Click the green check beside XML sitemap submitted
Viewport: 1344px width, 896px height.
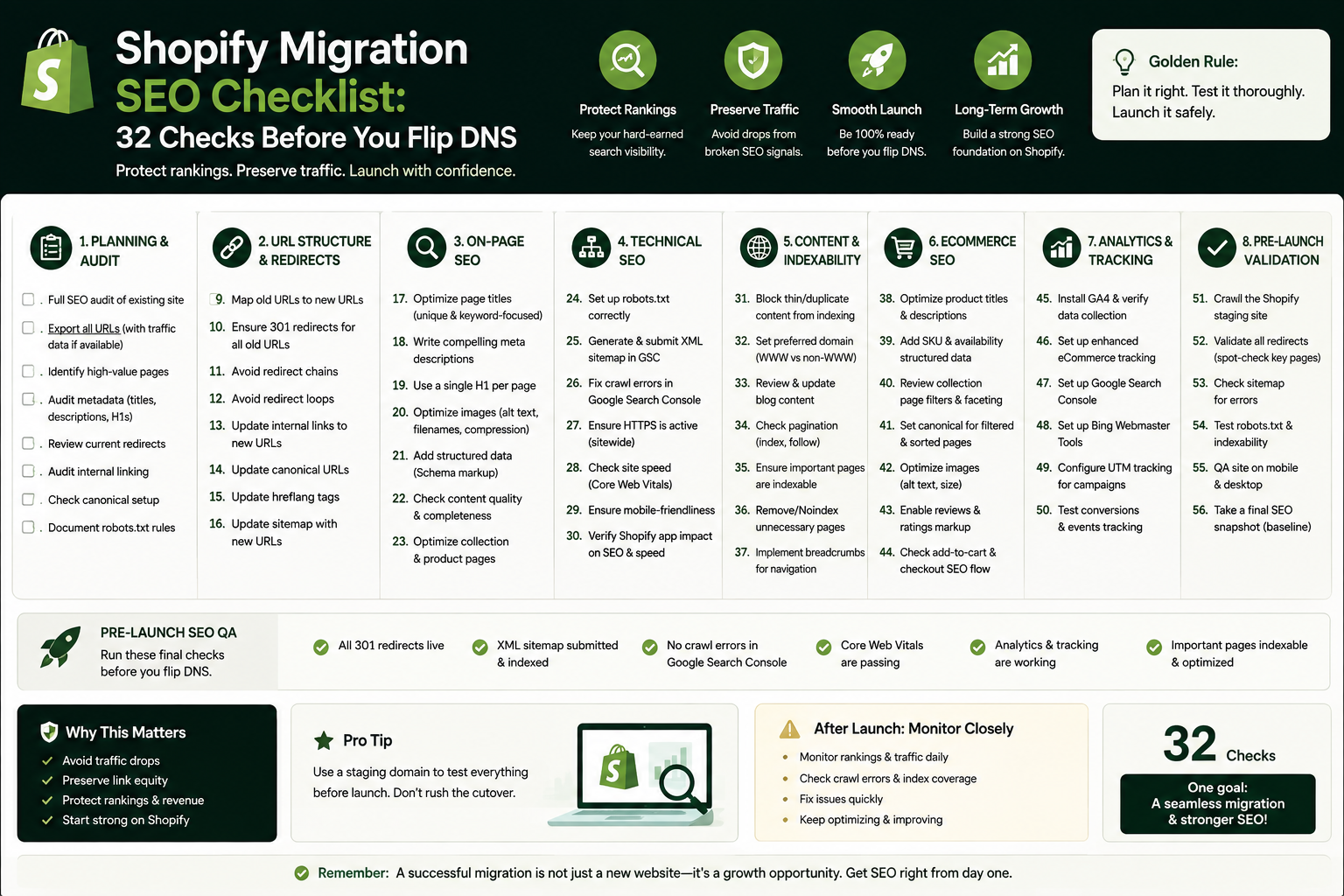point(479,647)
